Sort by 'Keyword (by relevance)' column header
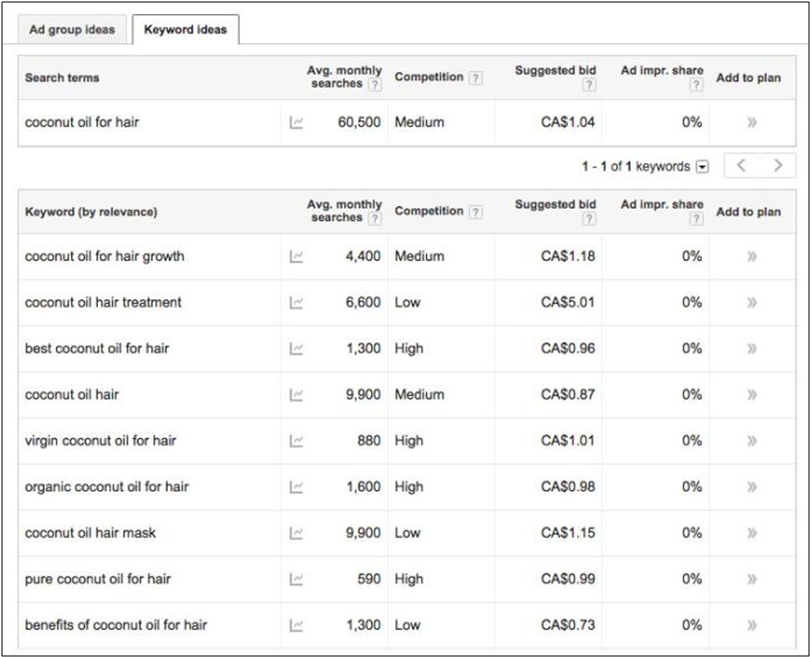This screenshot has width=810, height=657. click(x=91, y=212)
